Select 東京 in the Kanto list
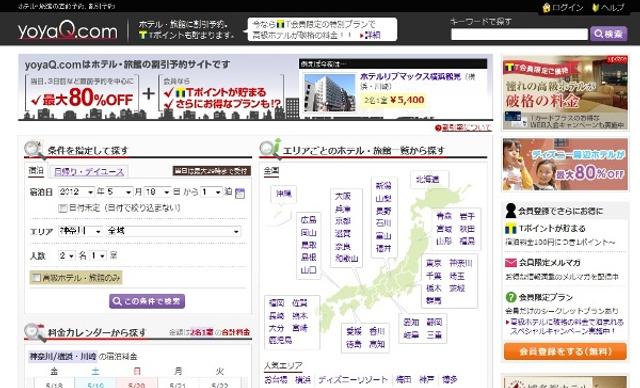 point(433,263)
